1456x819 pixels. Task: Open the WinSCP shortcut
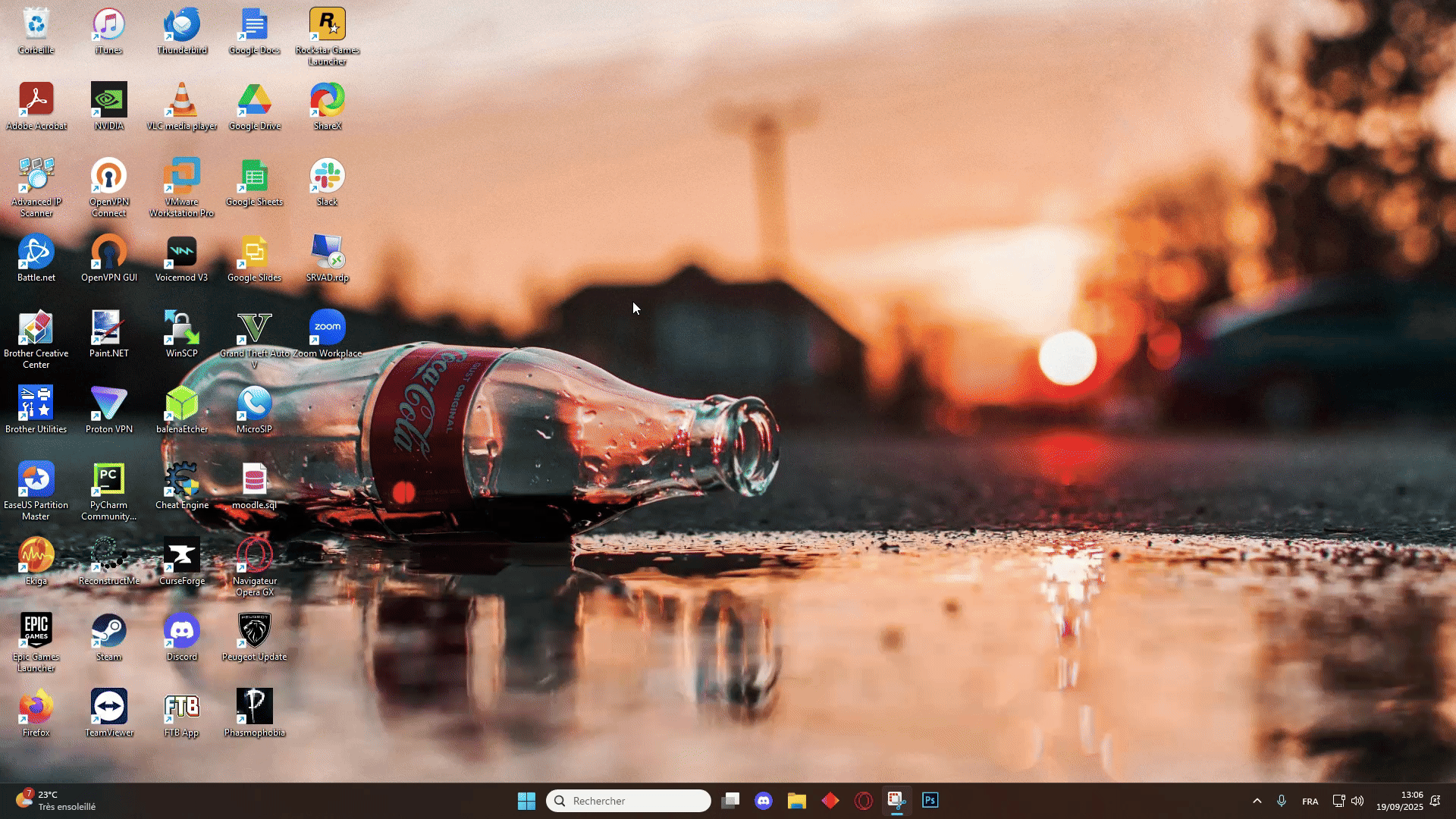pos(182,328)
